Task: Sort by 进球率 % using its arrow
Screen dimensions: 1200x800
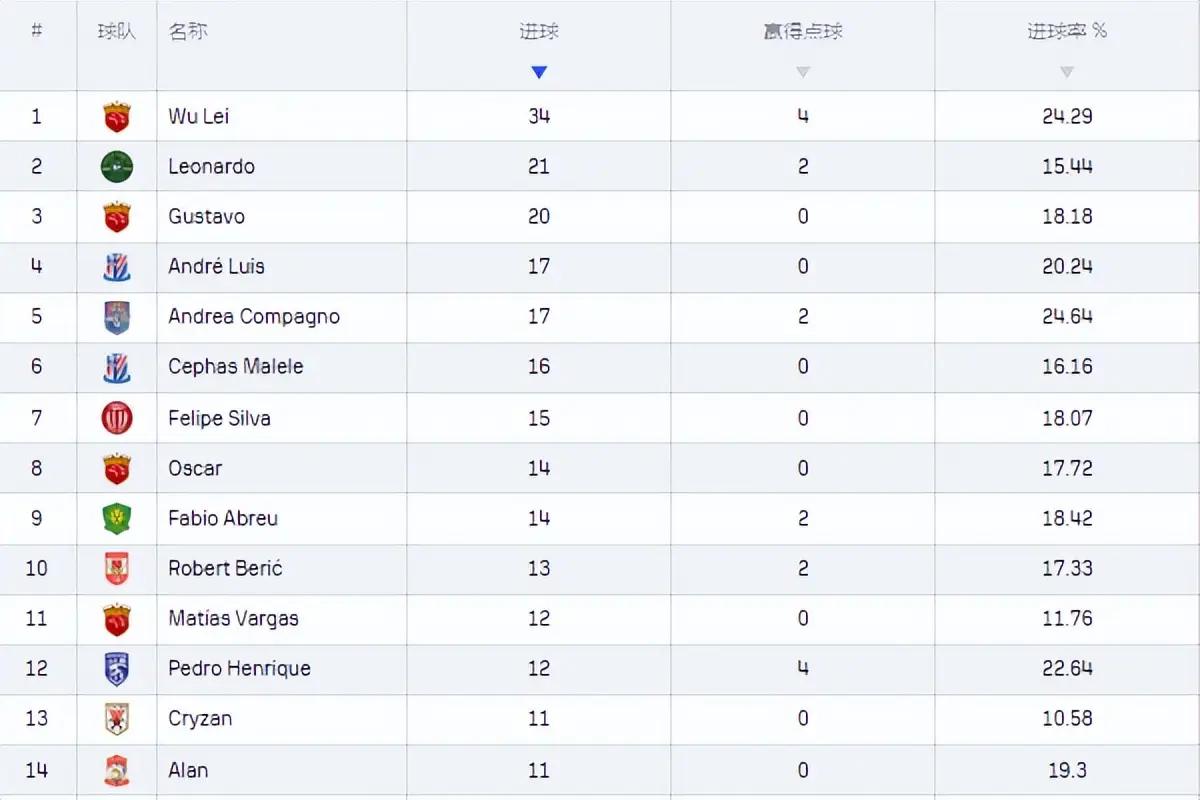Action: pyautogui.click(x=1067, y=72)
